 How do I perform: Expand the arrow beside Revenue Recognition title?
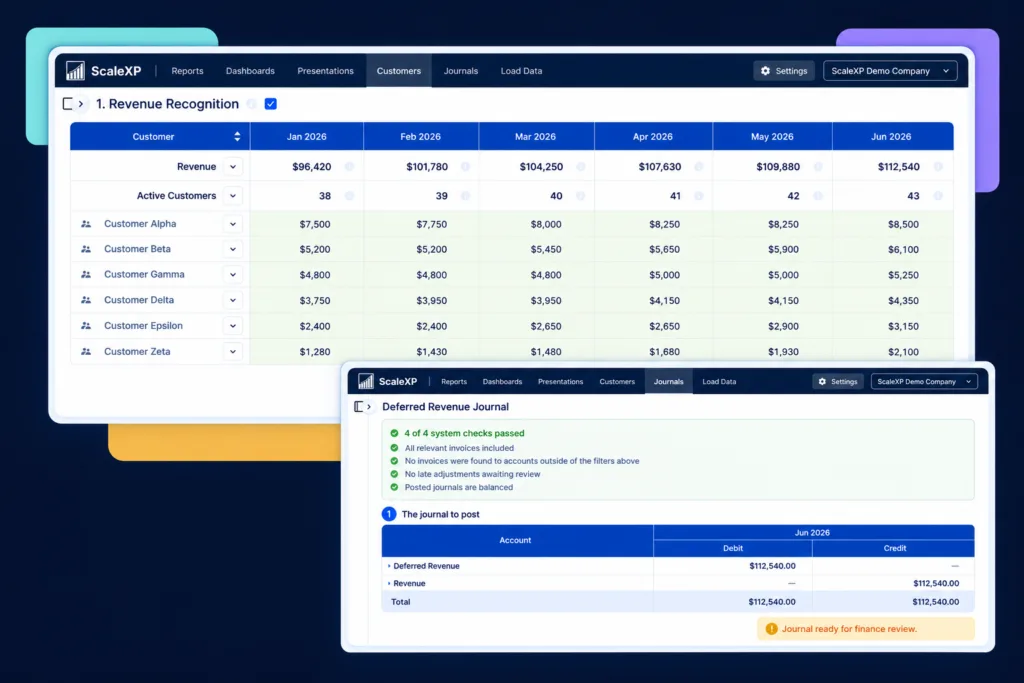click(x=81, y=104)
